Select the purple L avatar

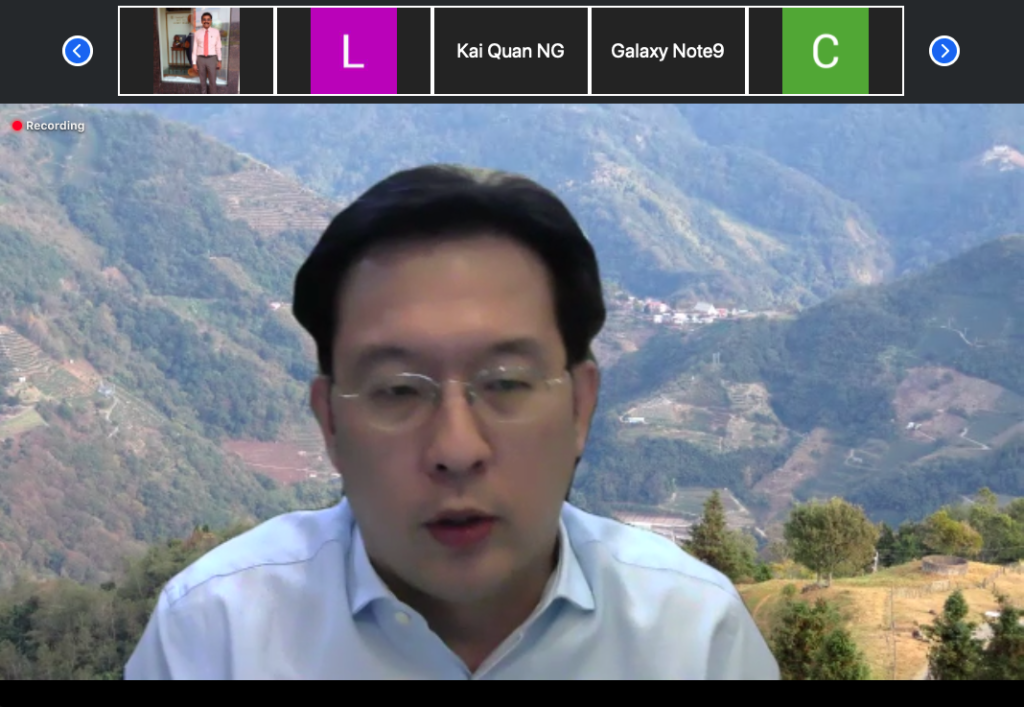click(x=353, y=51)
